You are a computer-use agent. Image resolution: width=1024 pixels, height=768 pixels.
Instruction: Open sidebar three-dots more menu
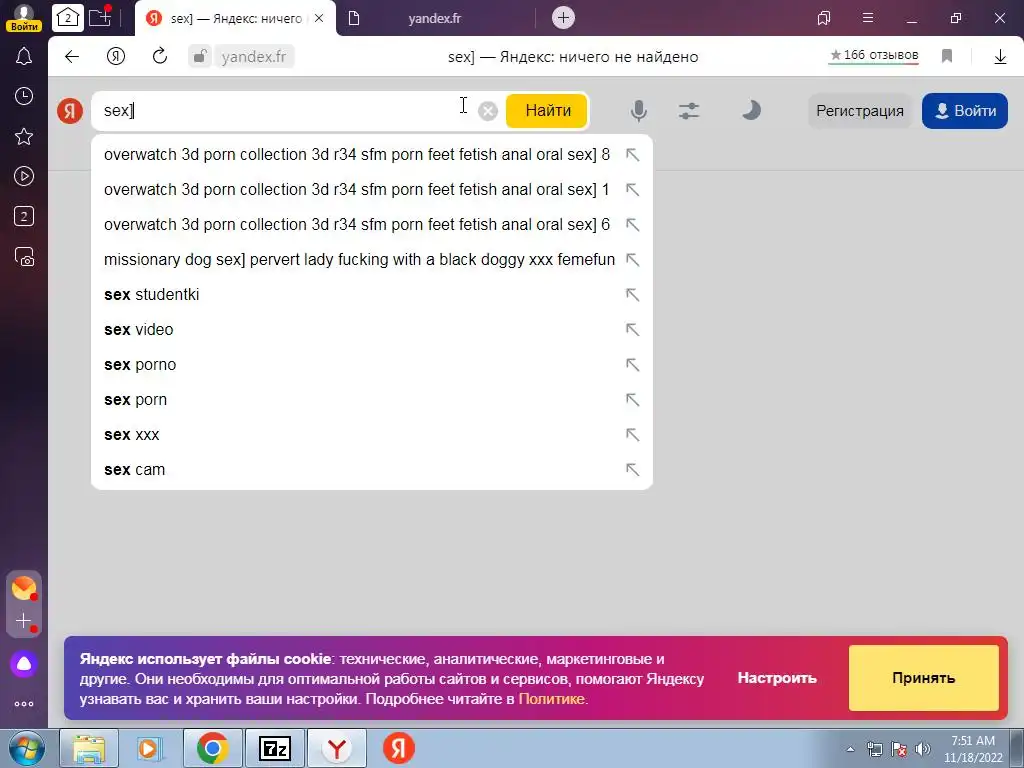[x=24, y=704]
